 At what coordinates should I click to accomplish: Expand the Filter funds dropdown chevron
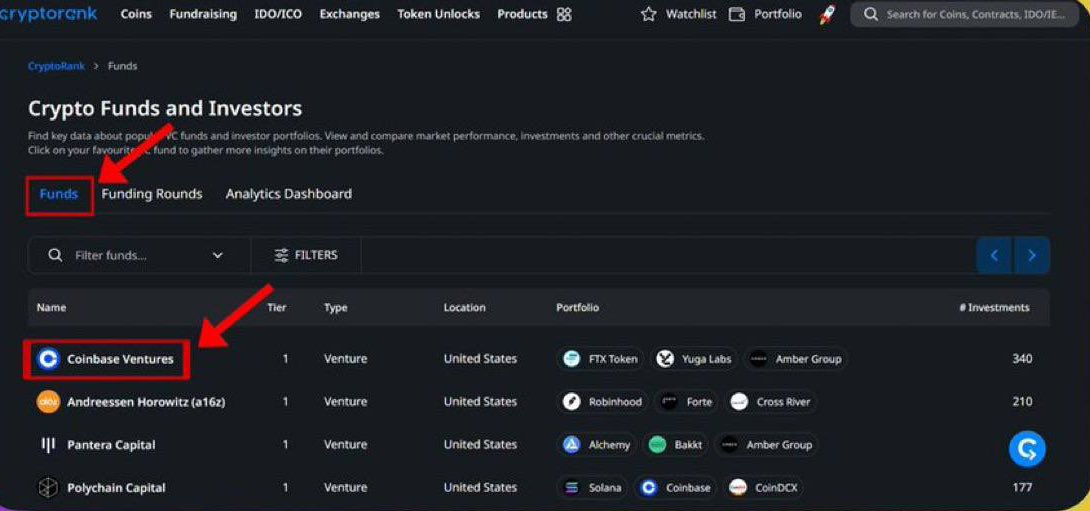pyautogui.click(x=218, y=255)
